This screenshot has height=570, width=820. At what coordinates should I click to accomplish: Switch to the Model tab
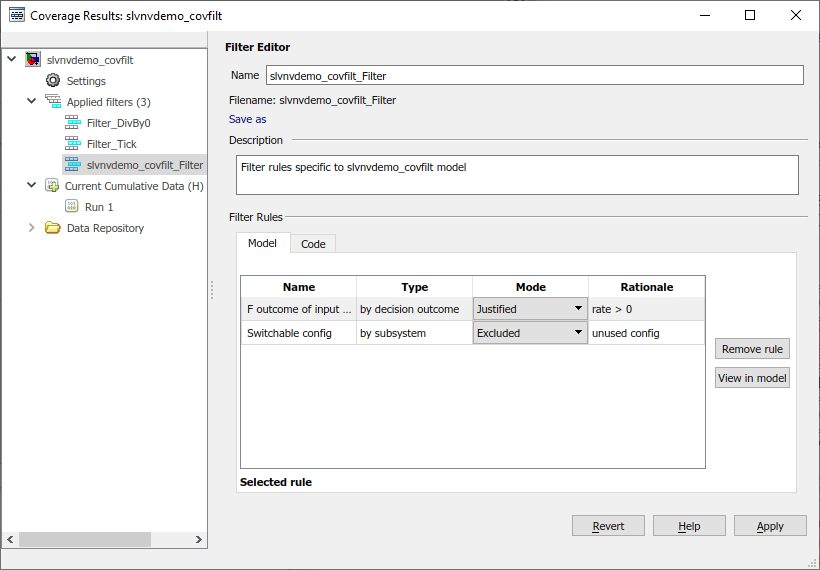263,243
